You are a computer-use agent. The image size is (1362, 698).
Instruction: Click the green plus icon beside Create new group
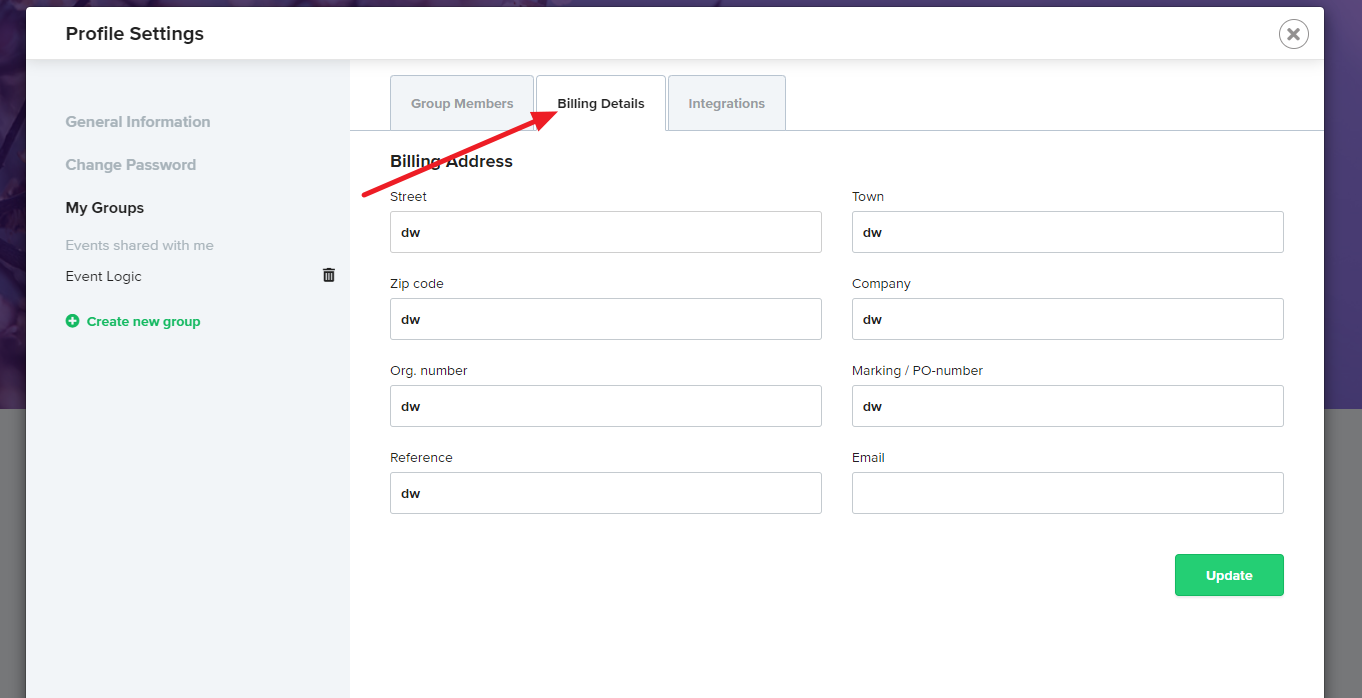[72, 321]
